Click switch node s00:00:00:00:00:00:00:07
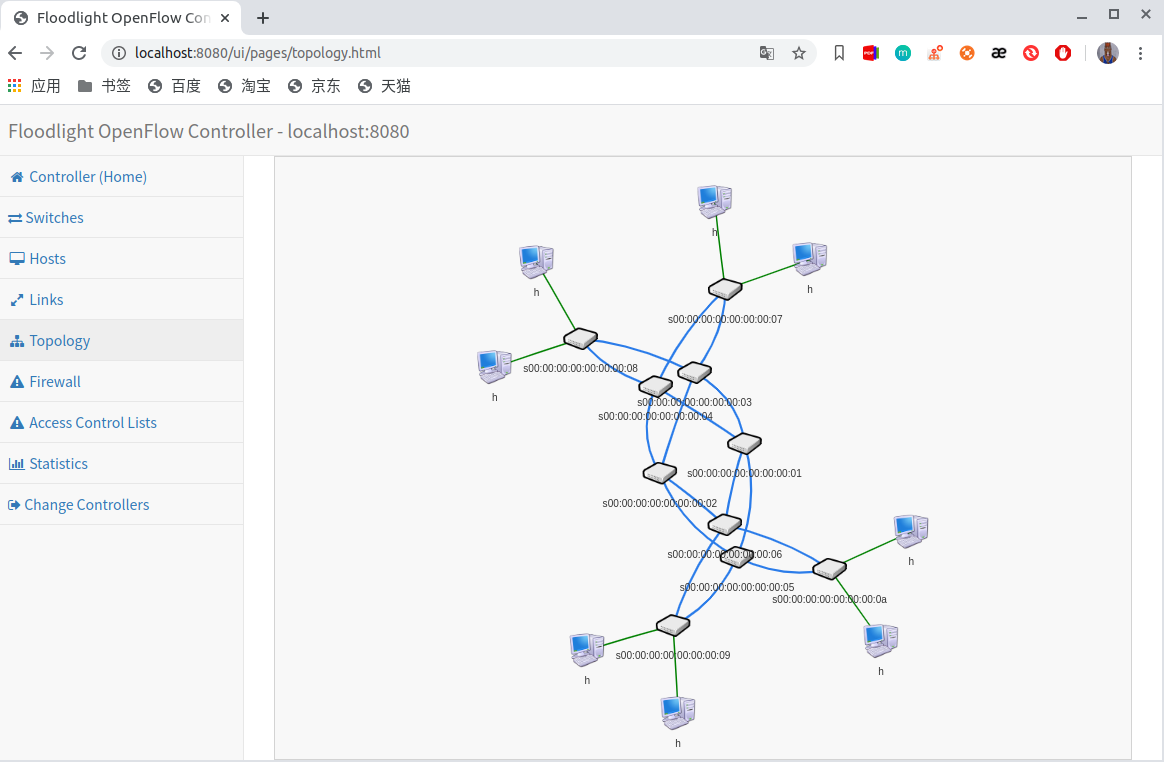The width and height of the screenshot is (1164, 762). click(725, 288)
